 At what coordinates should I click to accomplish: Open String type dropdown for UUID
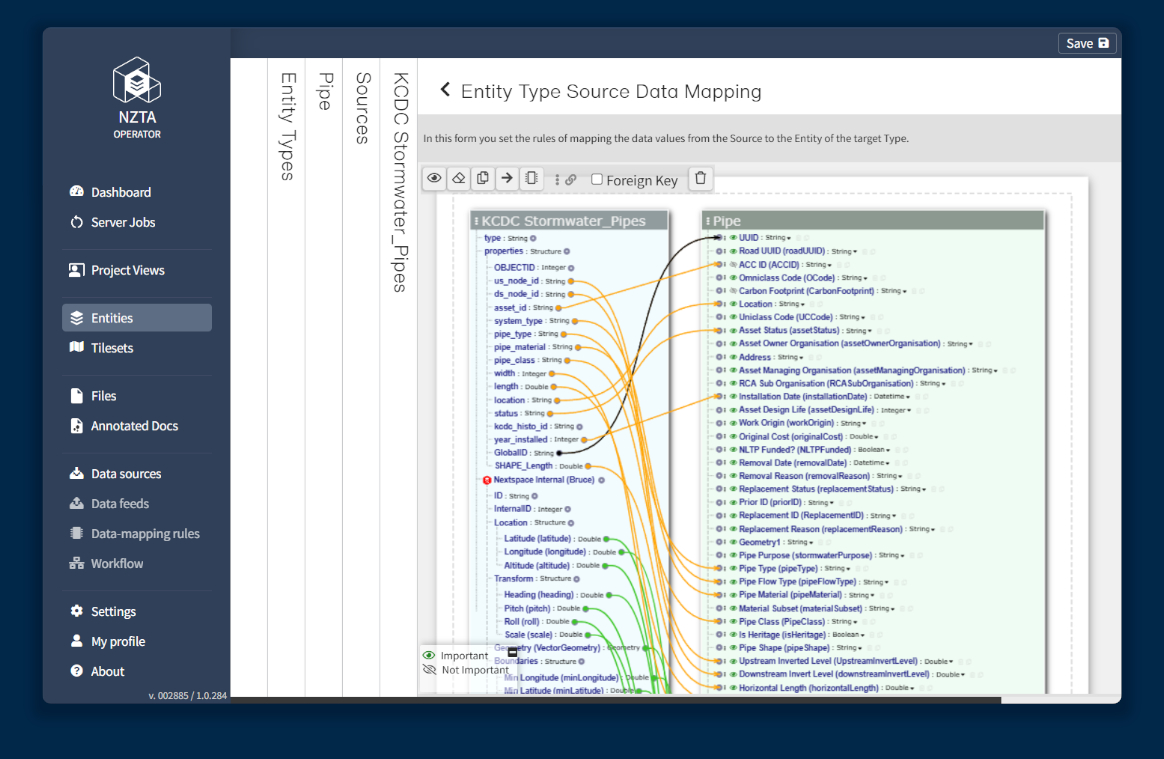click(x=778, y=238)
